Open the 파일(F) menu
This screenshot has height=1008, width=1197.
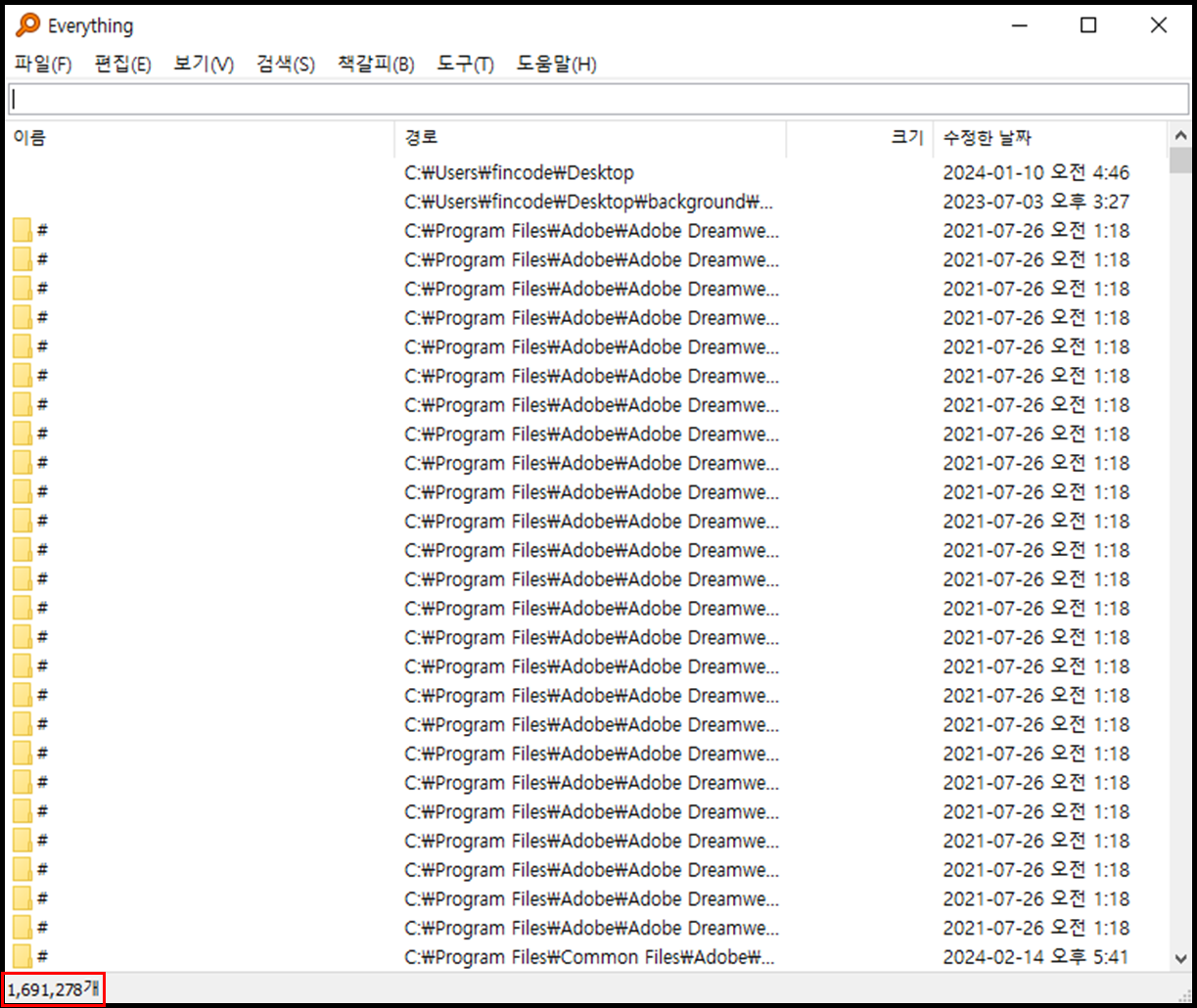point(43,65)
